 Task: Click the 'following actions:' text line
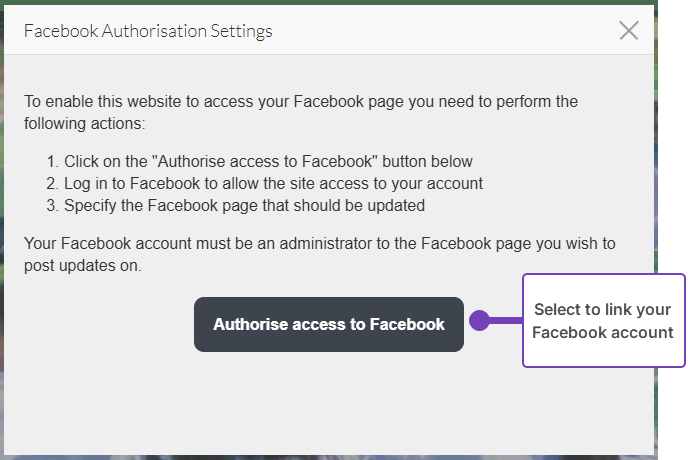point(85,123)
